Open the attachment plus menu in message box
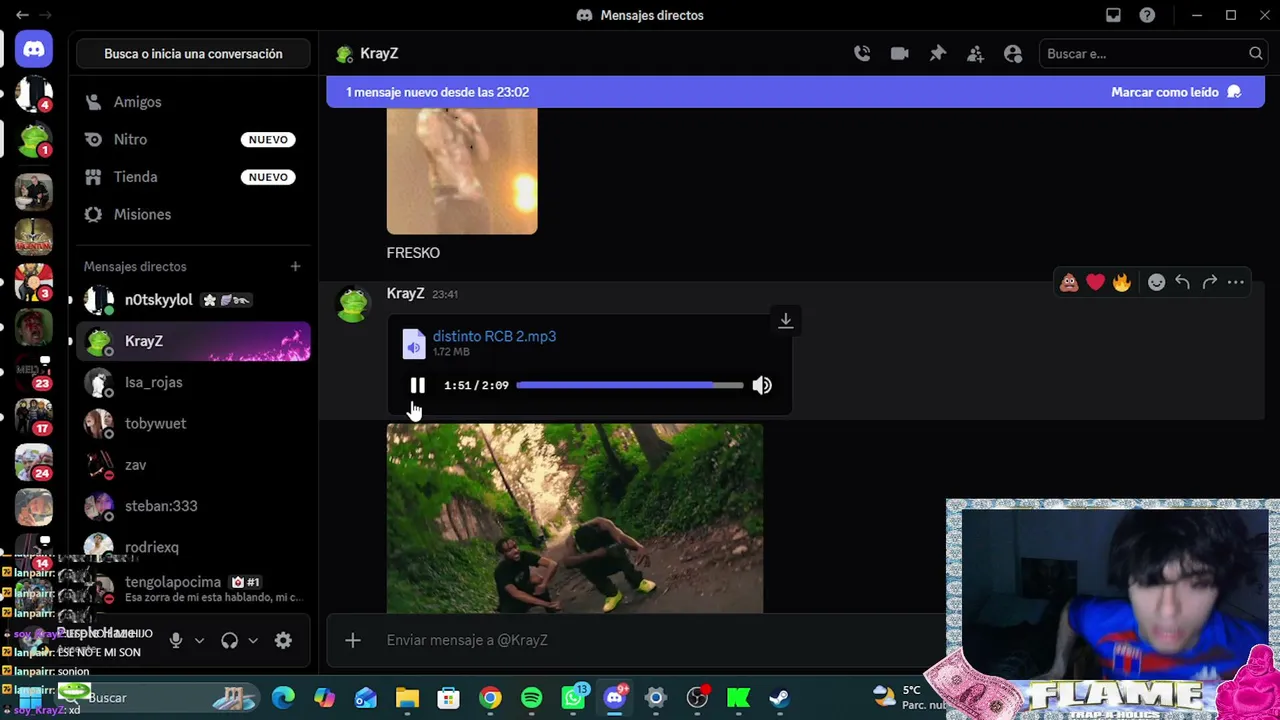1280x720 pixels. click(x=353, y=640)
